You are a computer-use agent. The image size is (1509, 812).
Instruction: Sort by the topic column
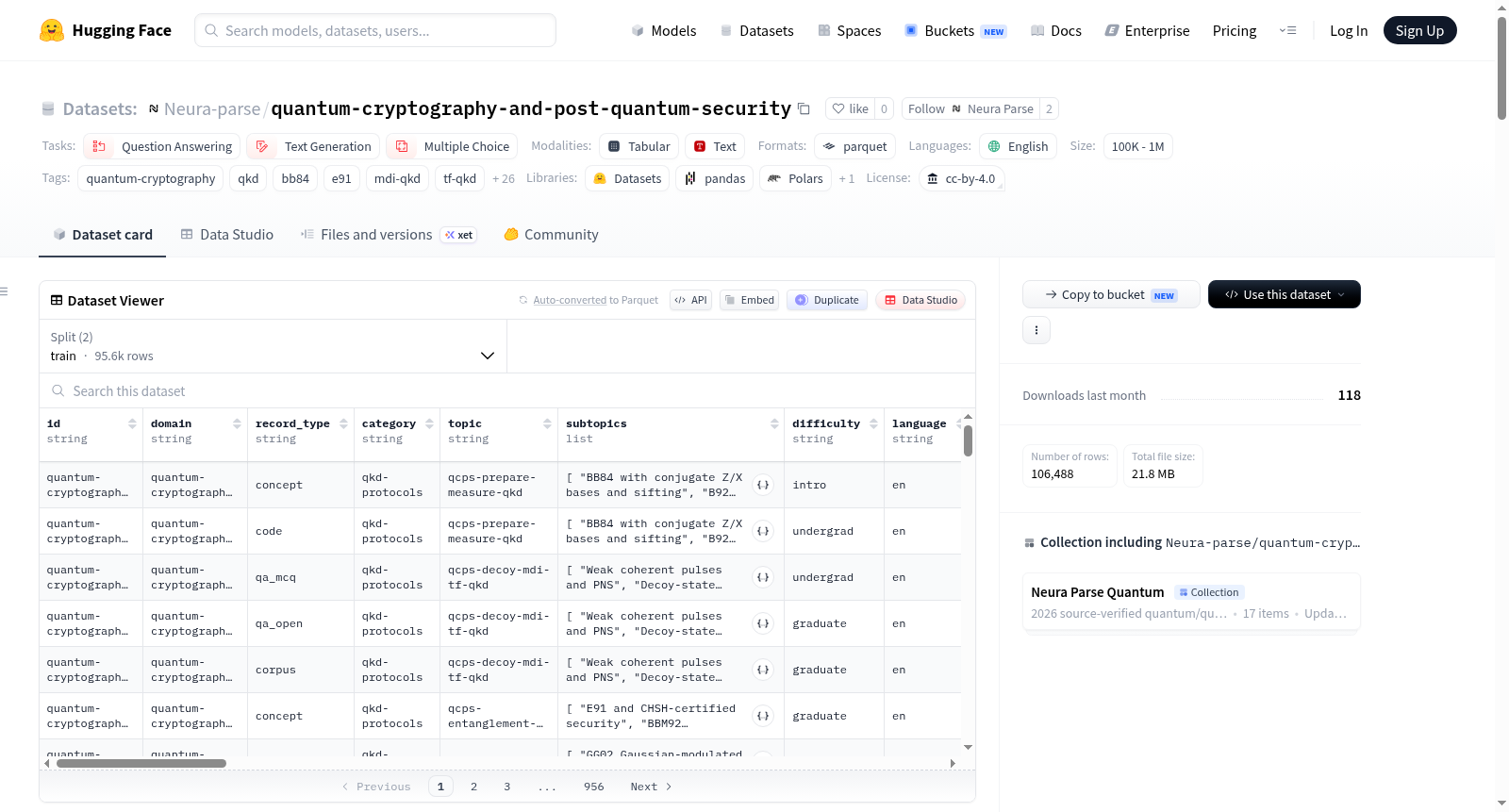(547, 424)
